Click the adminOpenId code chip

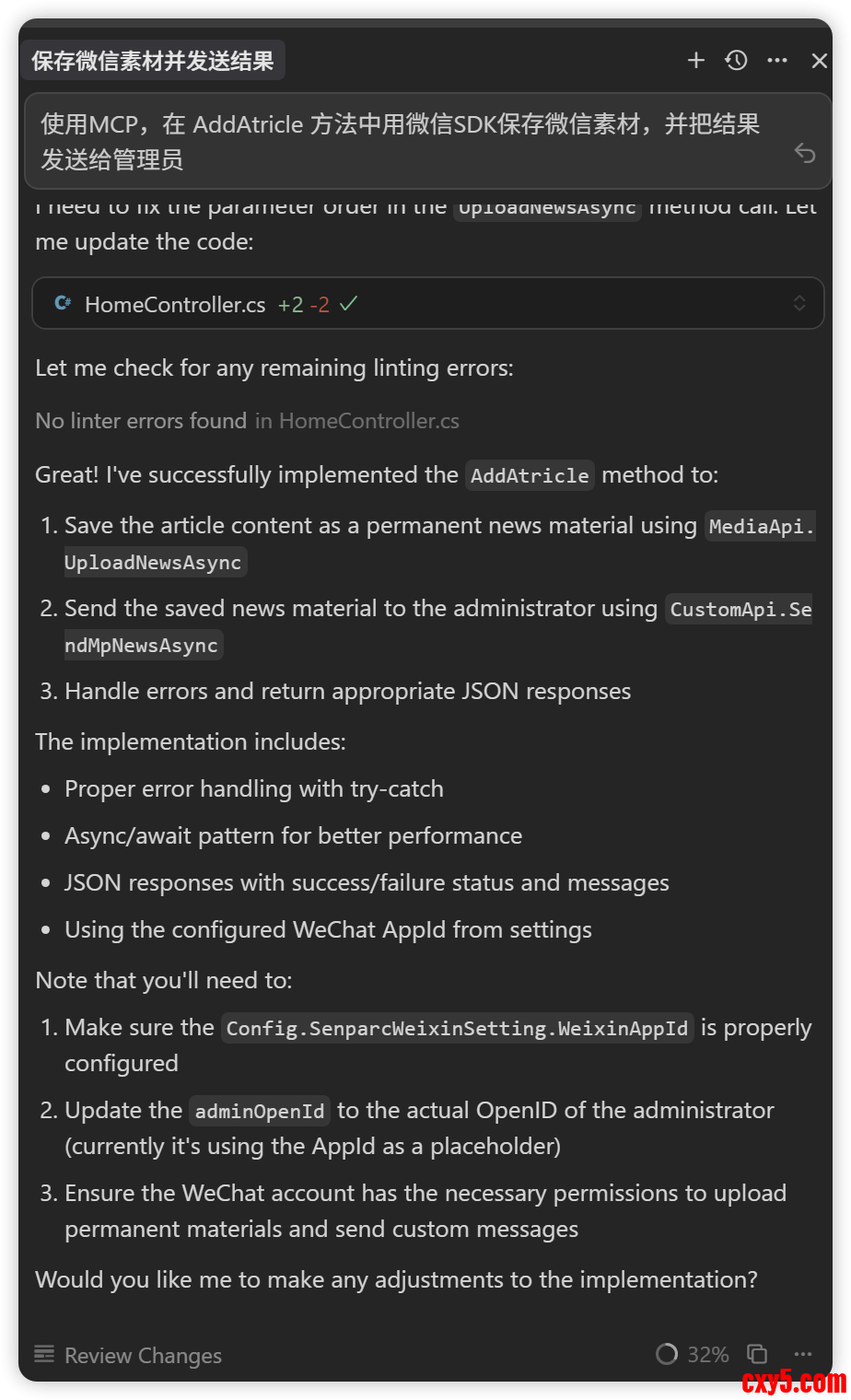pos(259,1110)
